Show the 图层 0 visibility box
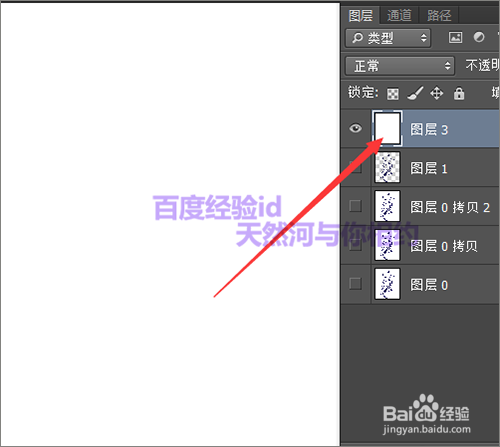The height and width of the screenshot is (447, 500). pos(356,284)
